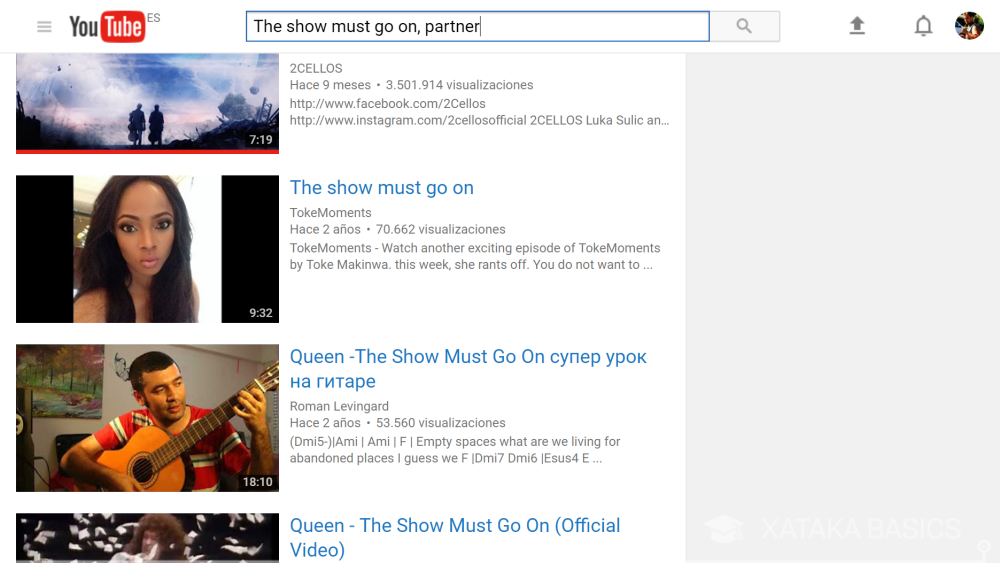Image resolution: width=1000 pixels, height=563 pixels.
Task: Open the upload video icon
Action: (x=857, y=26)
